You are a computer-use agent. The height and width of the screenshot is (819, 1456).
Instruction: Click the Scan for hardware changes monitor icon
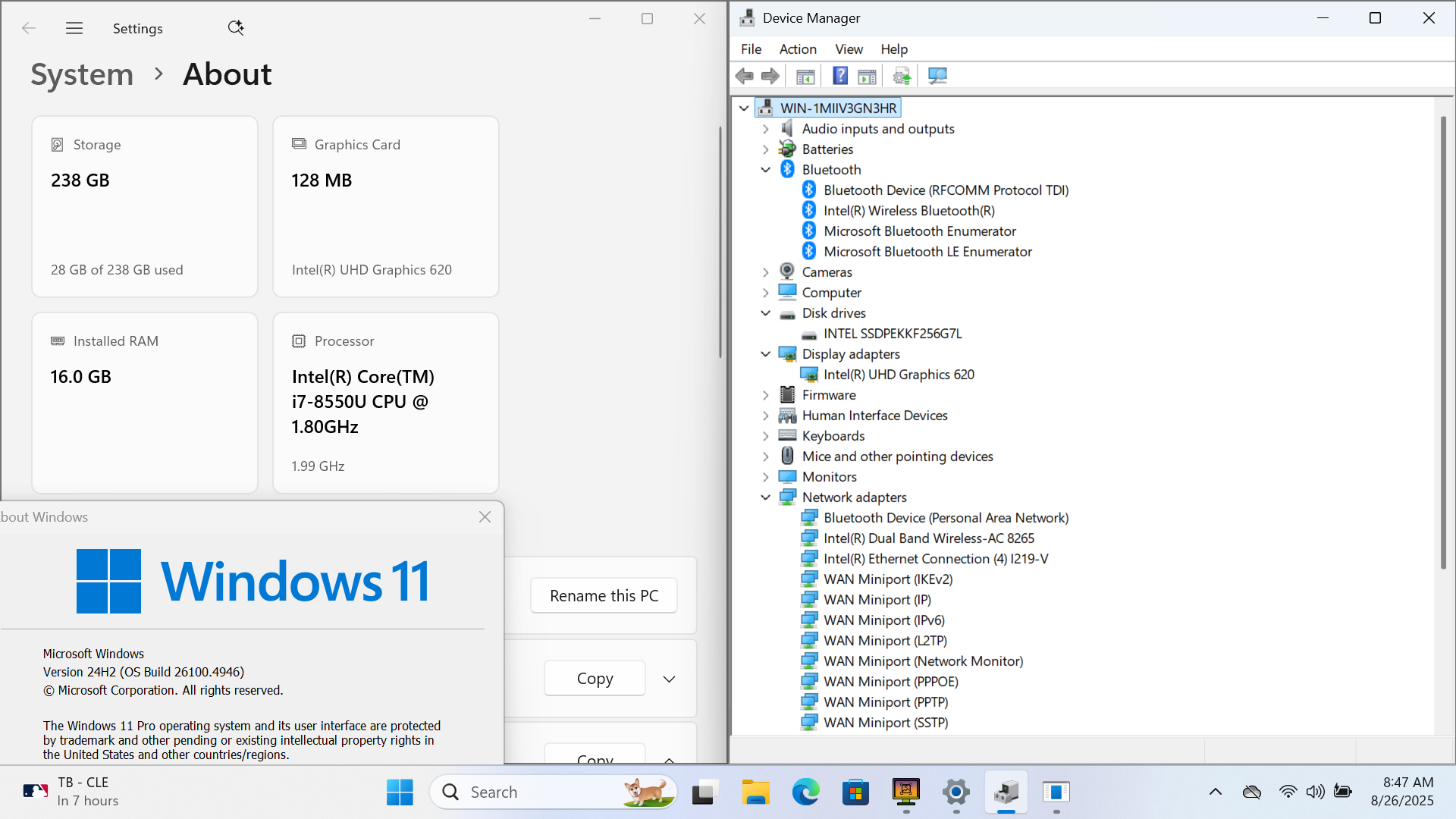click(x=938, y=76)
